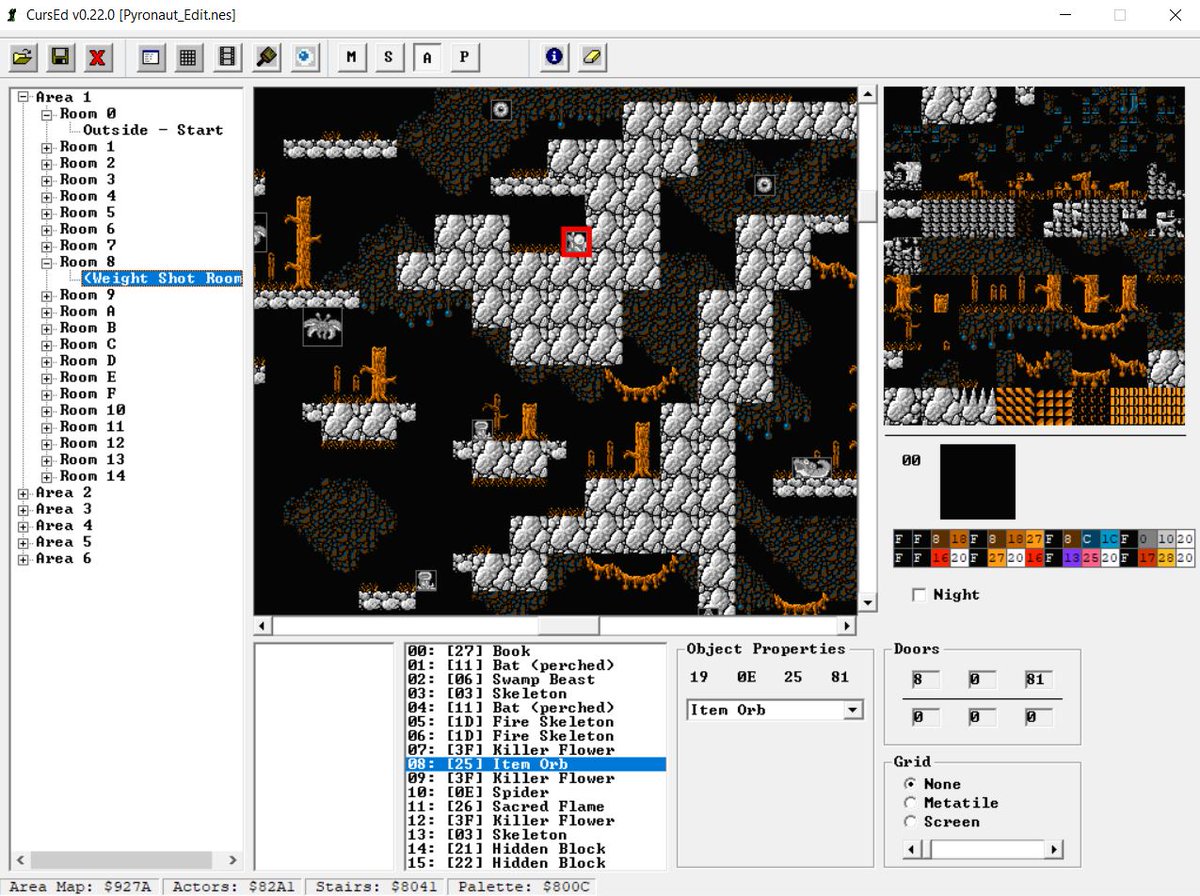Click the Grid slider left arrow
The height and width of the screenshot is (896, 1200).
pos(911,849)
